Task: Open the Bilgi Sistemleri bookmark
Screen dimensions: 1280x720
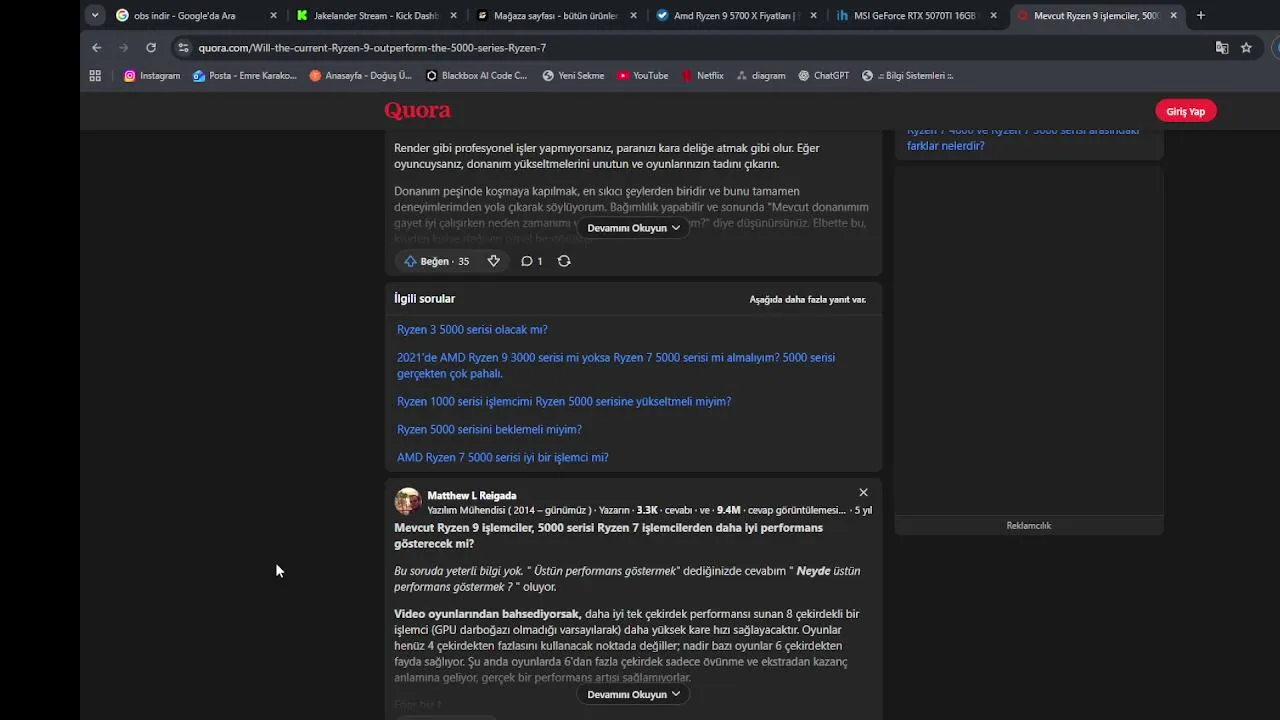Action: pos(908,75)
